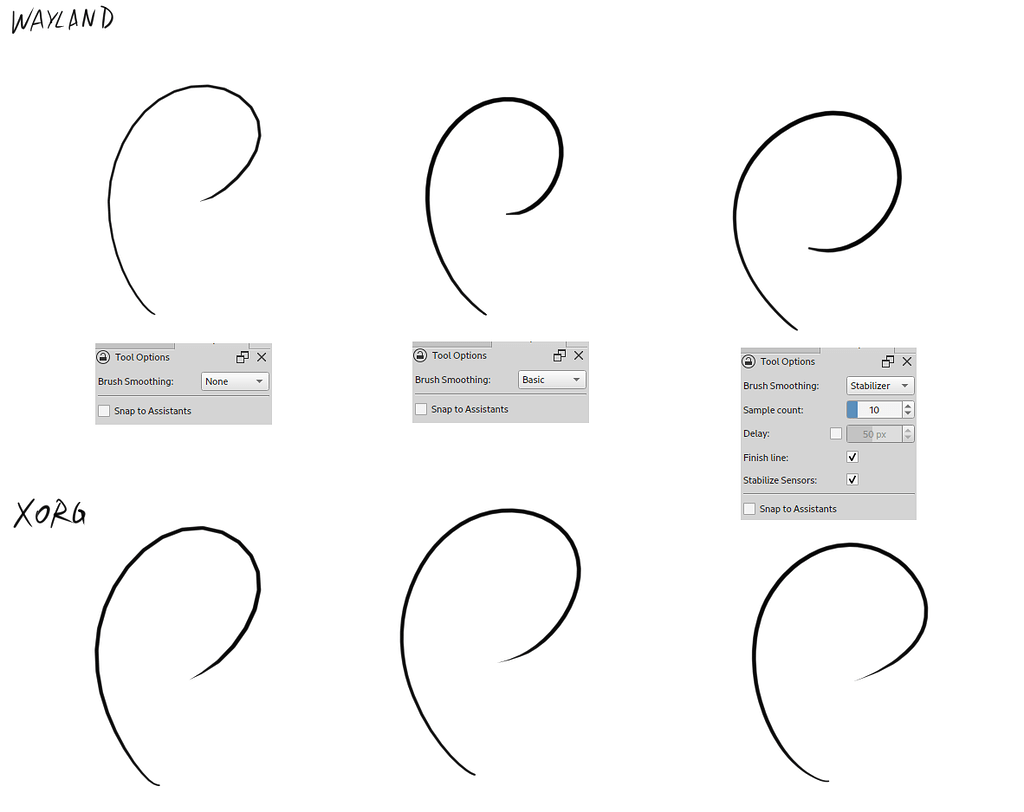This screenshot has width=1024, height=812.
Task: Float the Stabilizer Tool Options panel
Action: point(887,361)
